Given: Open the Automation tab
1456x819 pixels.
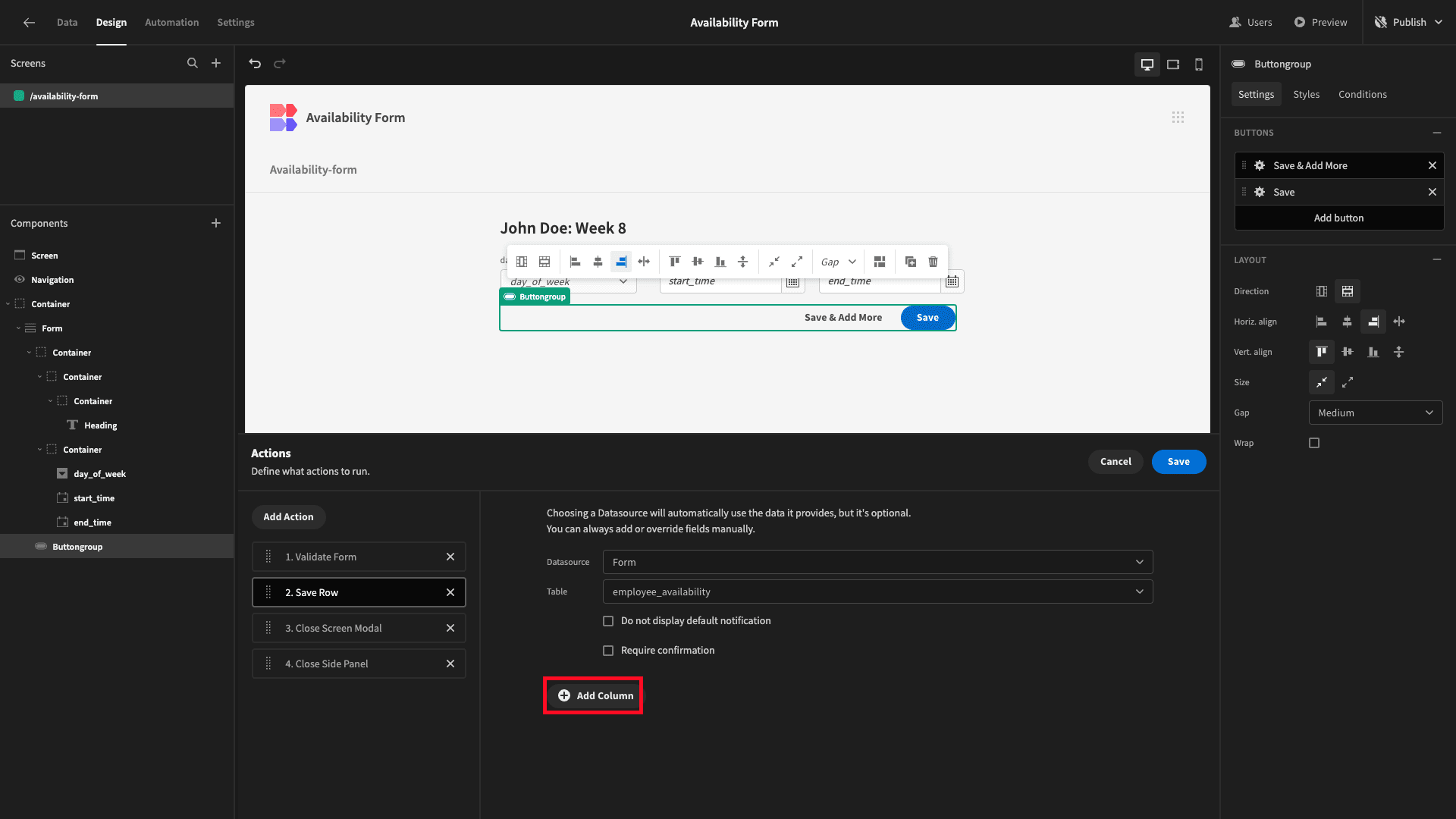Looking at the screenshot, I should [x=172, y=23].
